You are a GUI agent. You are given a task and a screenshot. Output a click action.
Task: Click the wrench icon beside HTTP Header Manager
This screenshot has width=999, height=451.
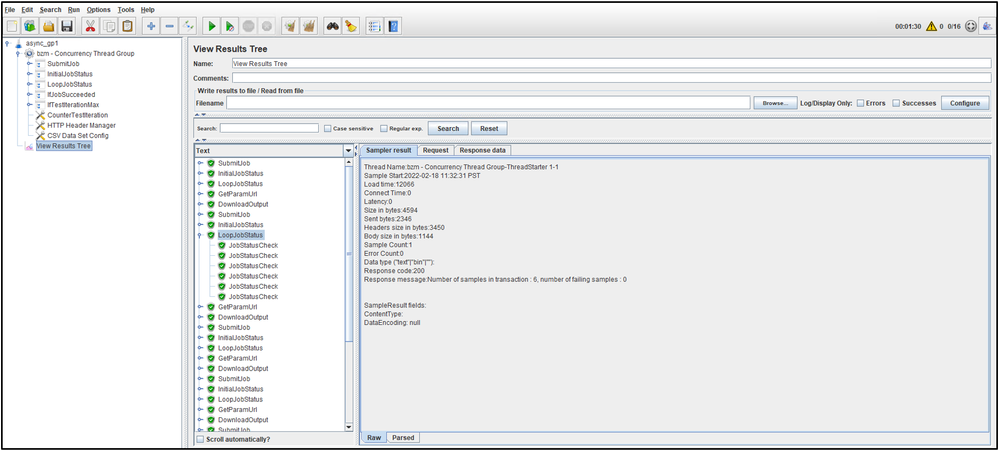point(40,125)
